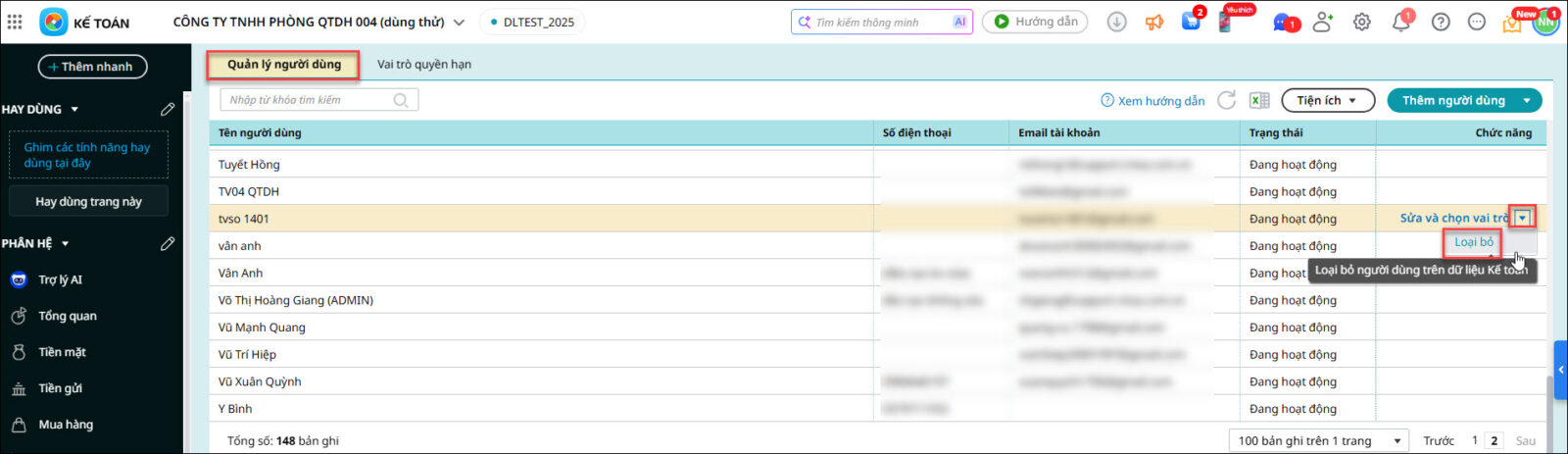Open the megaphone announcements icon
1568x454 pixels.
pos(1153,22)
